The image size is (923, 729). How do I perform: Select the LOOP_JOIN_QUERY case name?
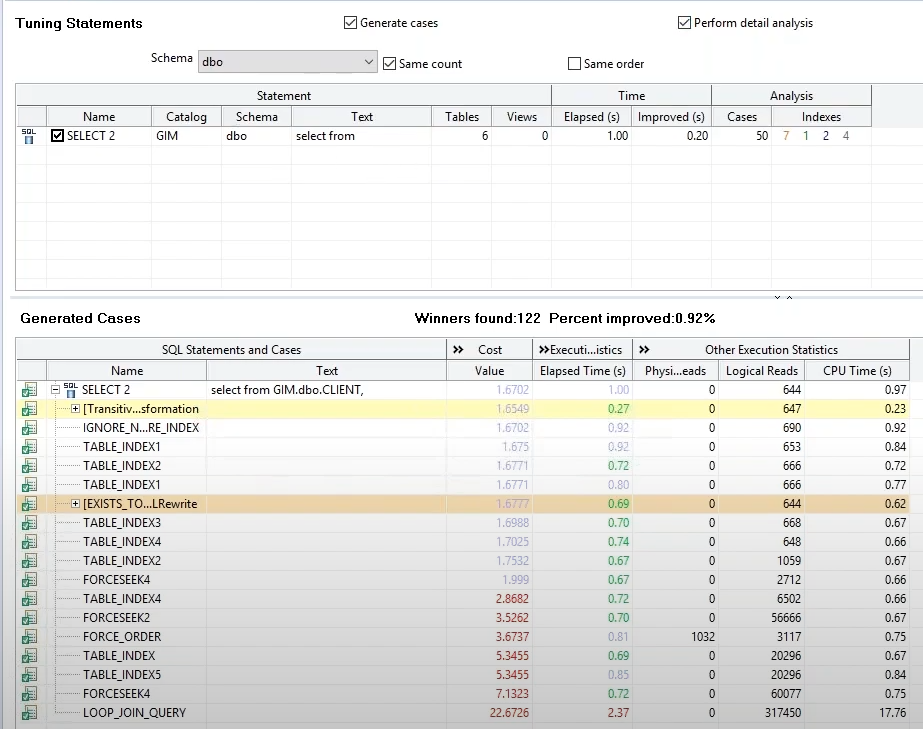[134, 713]
